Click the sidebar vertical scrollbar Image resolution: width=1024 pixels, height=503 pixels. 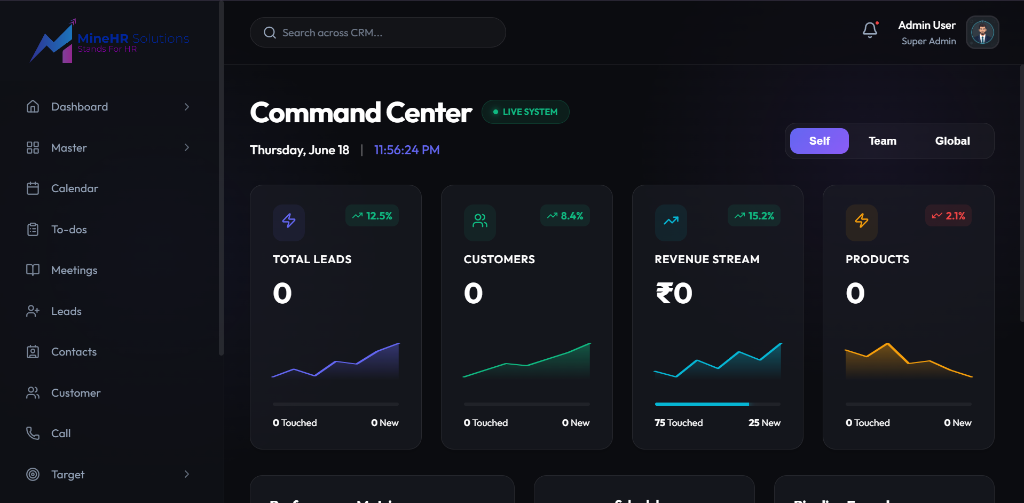[x=221, y=178]
